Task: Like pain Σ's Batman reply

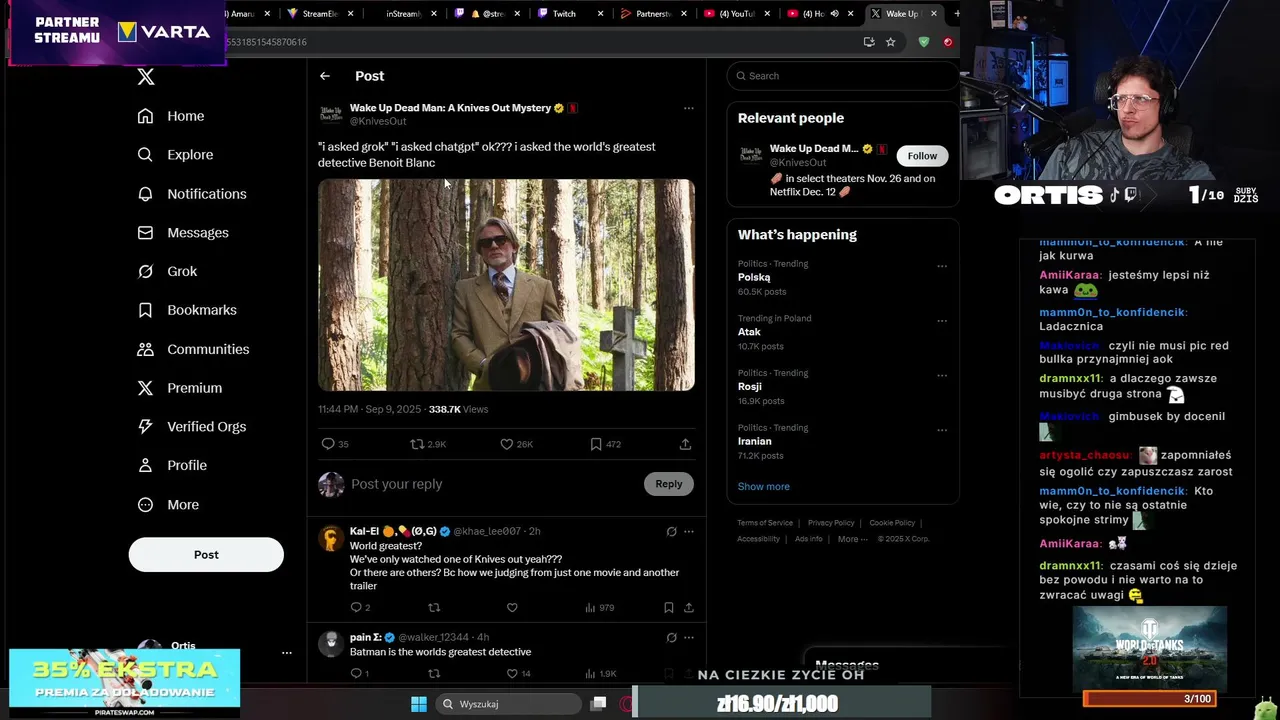Action: coord(518,674)
